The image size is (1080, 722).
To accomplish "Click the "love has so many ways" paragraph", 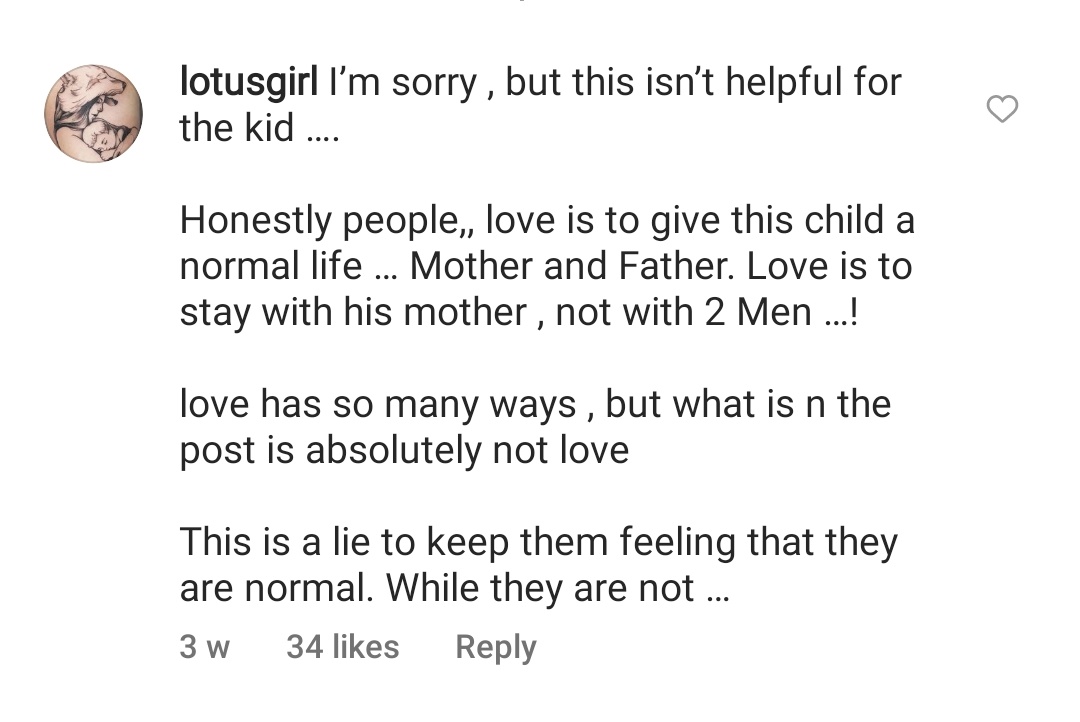I will (535, 427).
